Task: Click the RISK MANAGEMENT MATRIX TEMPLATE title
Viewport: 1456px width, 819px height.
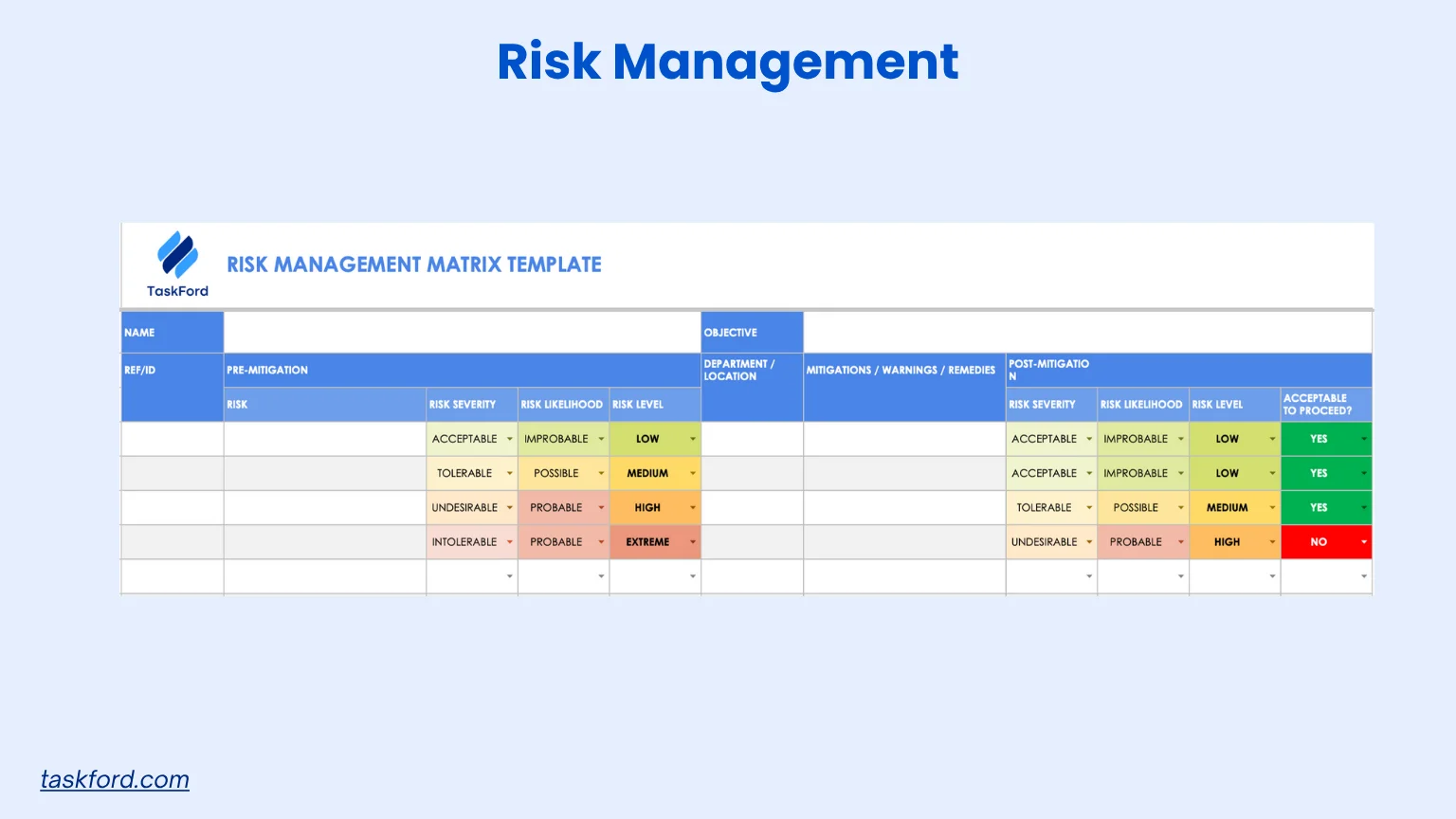Action: [413, 264]
